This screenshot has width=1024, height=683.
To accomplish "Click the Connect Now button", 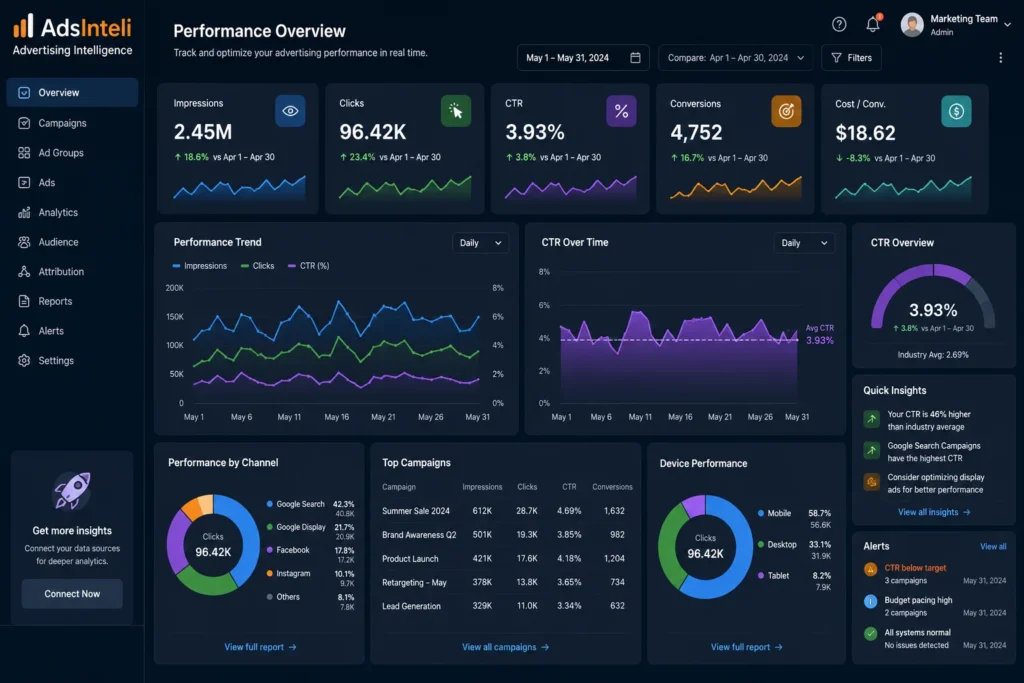I will (72, 594).
